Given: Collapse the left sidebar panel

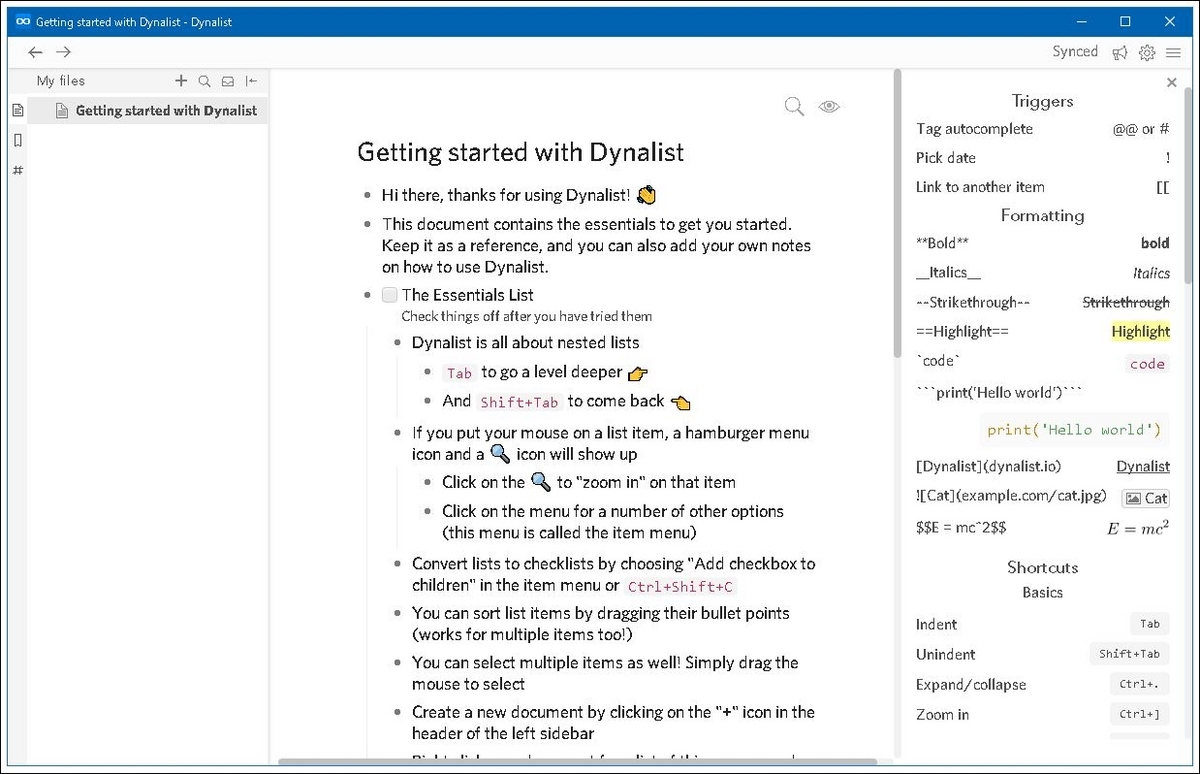Looking at the screenshot, I should click(x=252, y=81).
